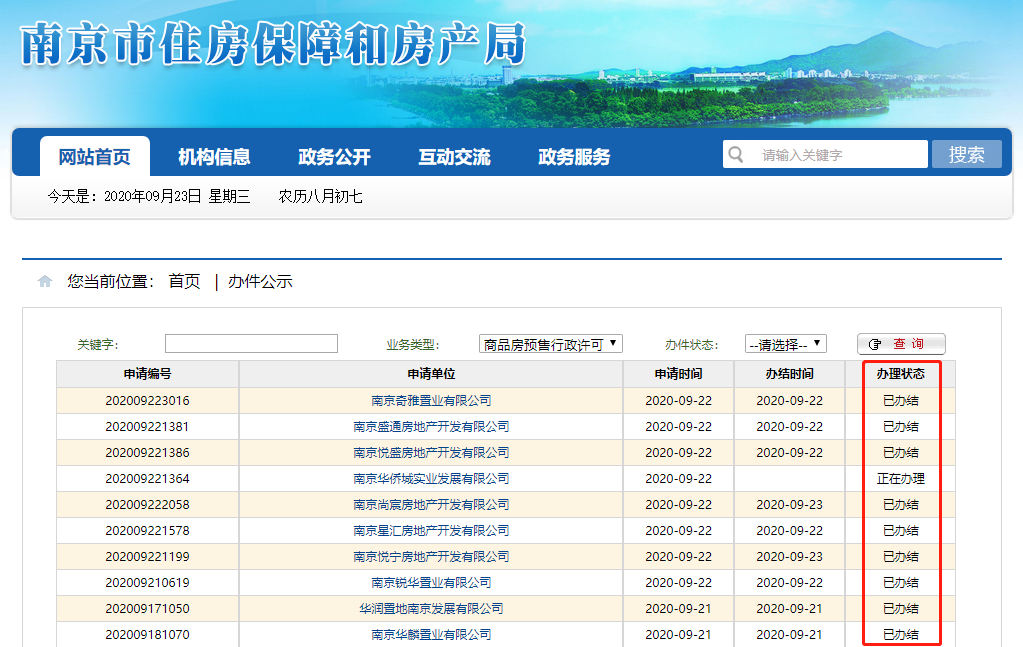Viewport: 1023px width, 647px height.
Task: Click the site title 南京市住房保障和房产局
Action: tap(273, 44)
